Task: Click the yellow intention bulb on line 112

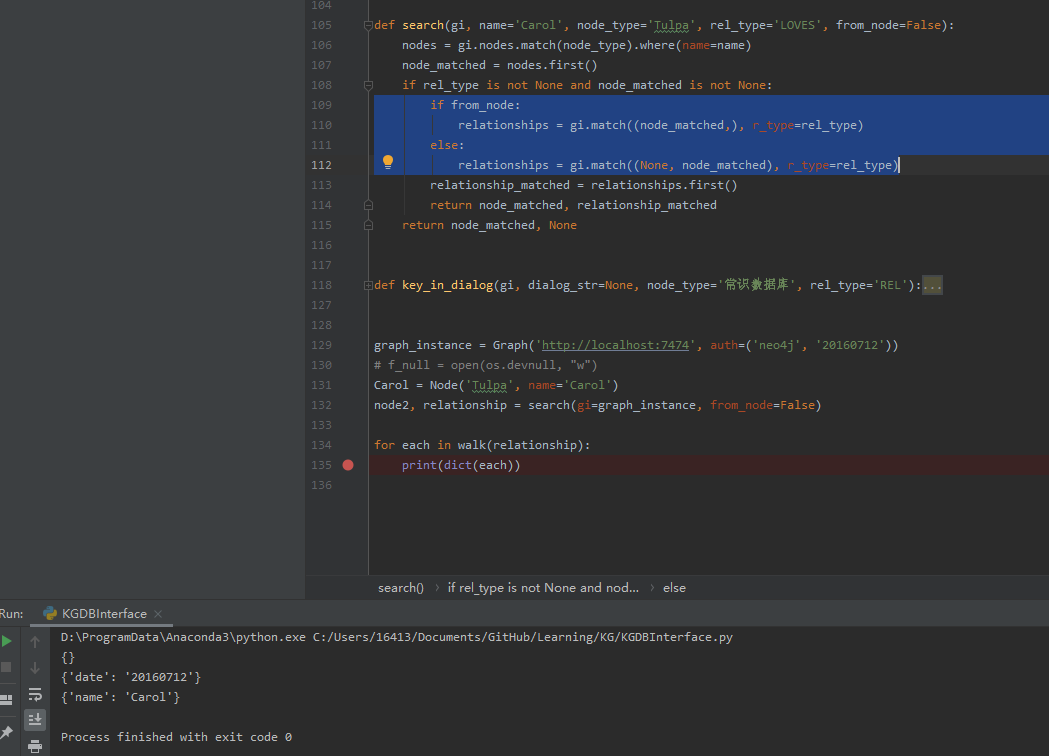Action: [388, 160]
